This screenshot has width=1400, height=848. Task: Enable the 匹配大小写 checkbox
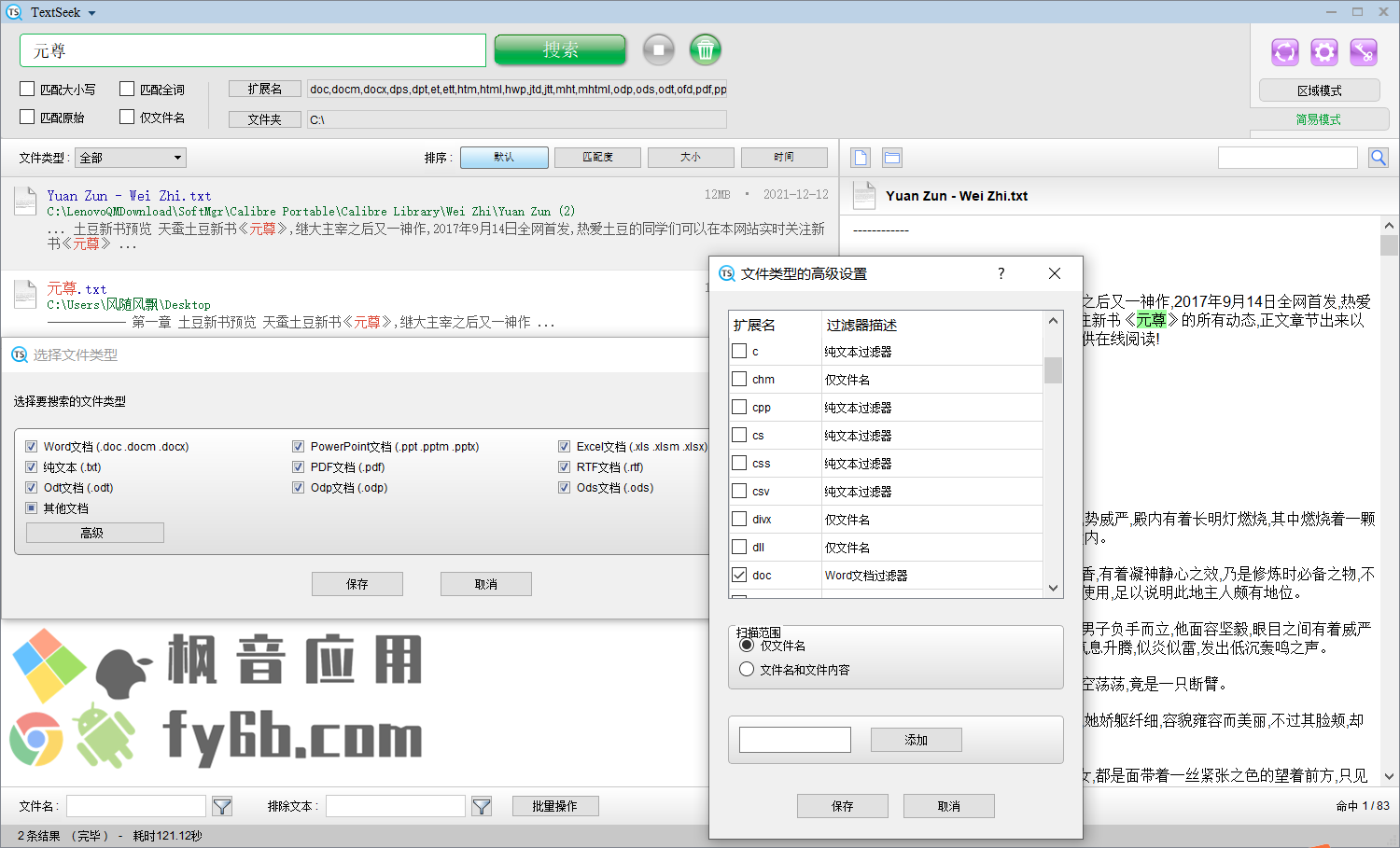click(27, 90)
